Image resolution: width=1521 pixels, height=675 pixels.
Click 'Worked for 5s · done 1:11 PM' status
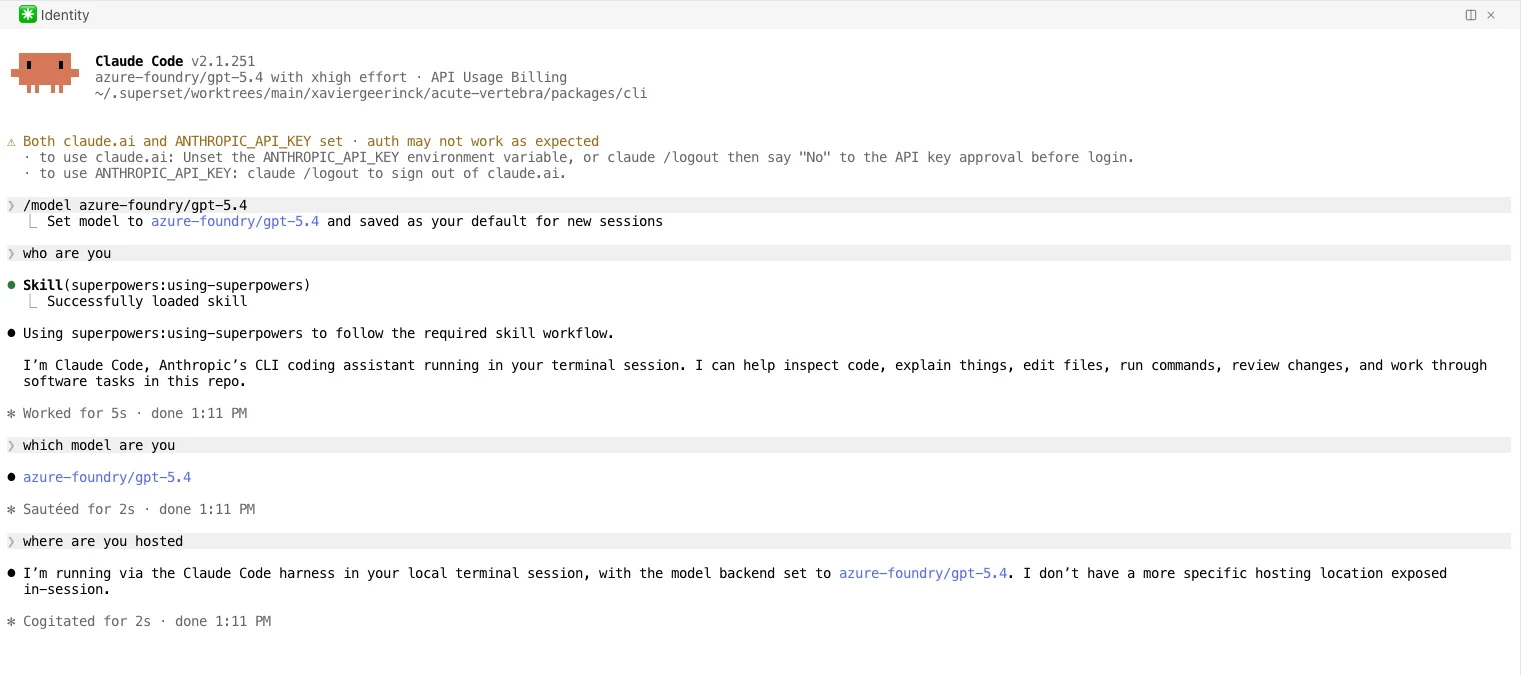click(135, 413)
